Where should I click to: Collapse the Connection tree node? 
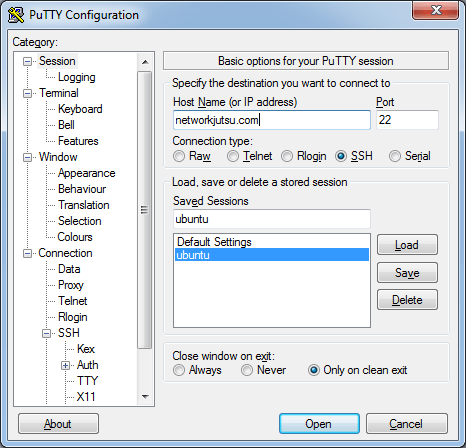[27, 254]
